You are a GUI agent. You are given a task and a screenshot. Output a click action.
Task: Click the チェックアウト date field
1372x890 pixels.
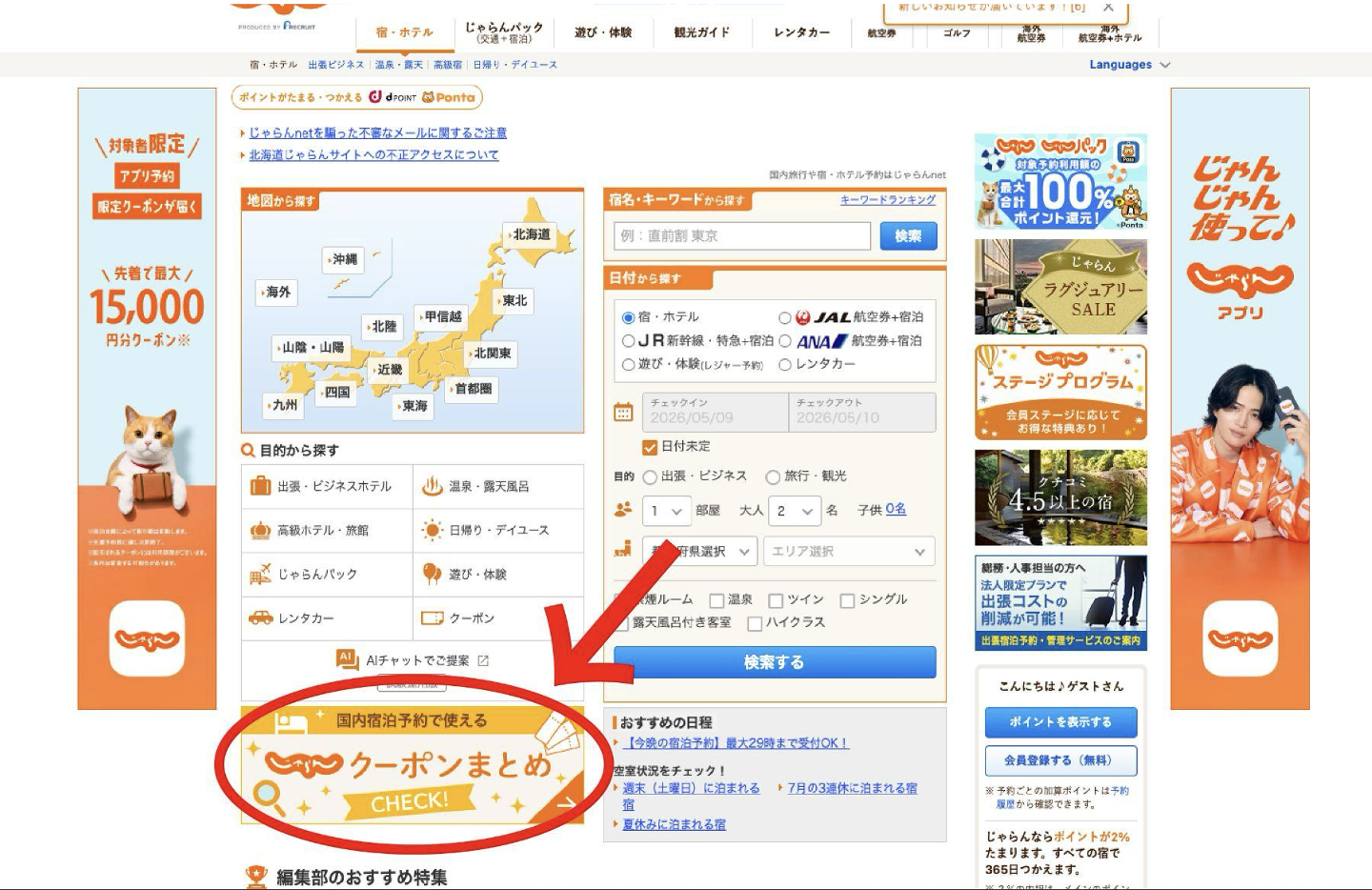coord(862,412)
